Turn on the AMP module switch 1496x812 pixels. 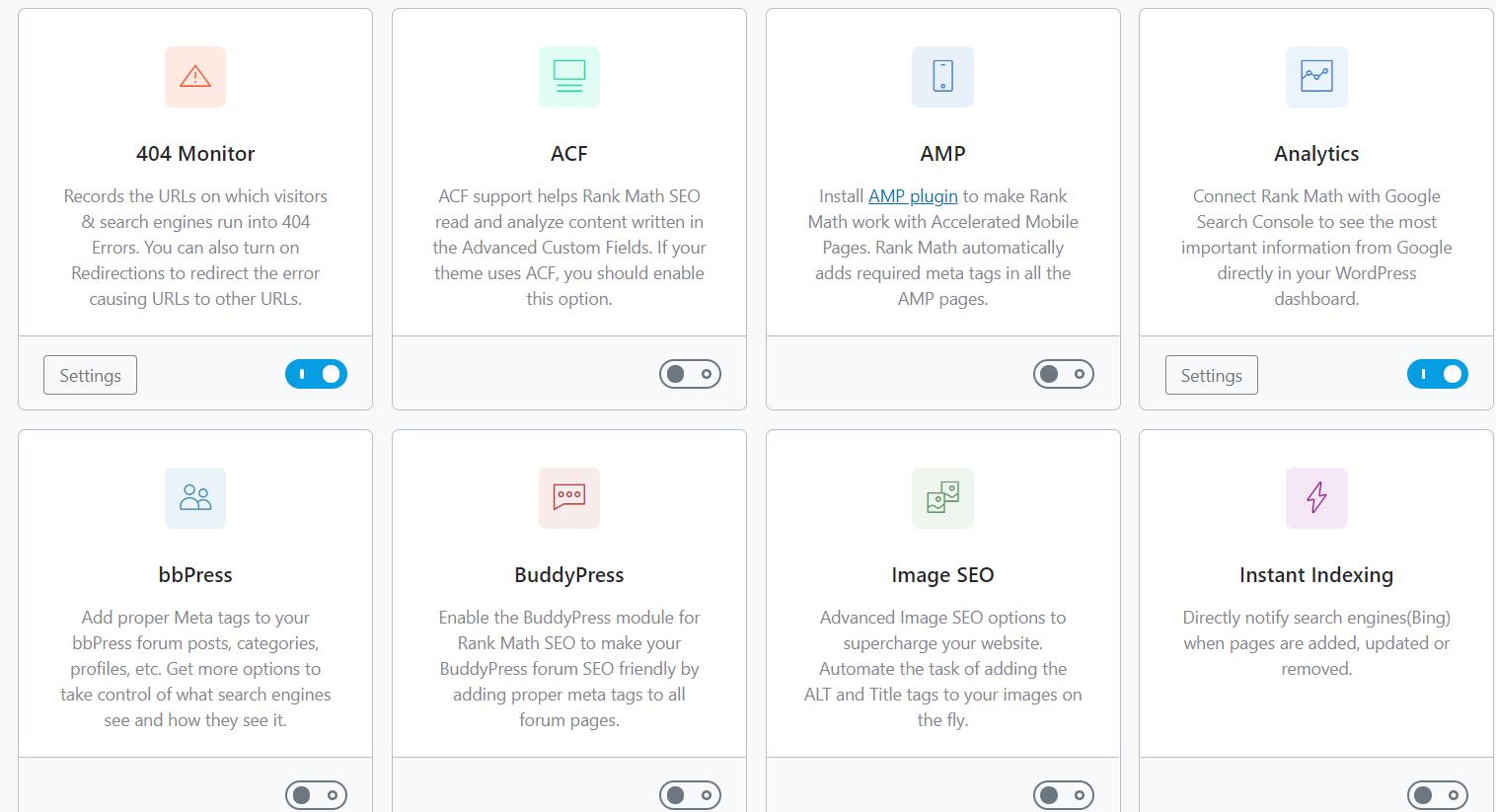[1063, 374]
